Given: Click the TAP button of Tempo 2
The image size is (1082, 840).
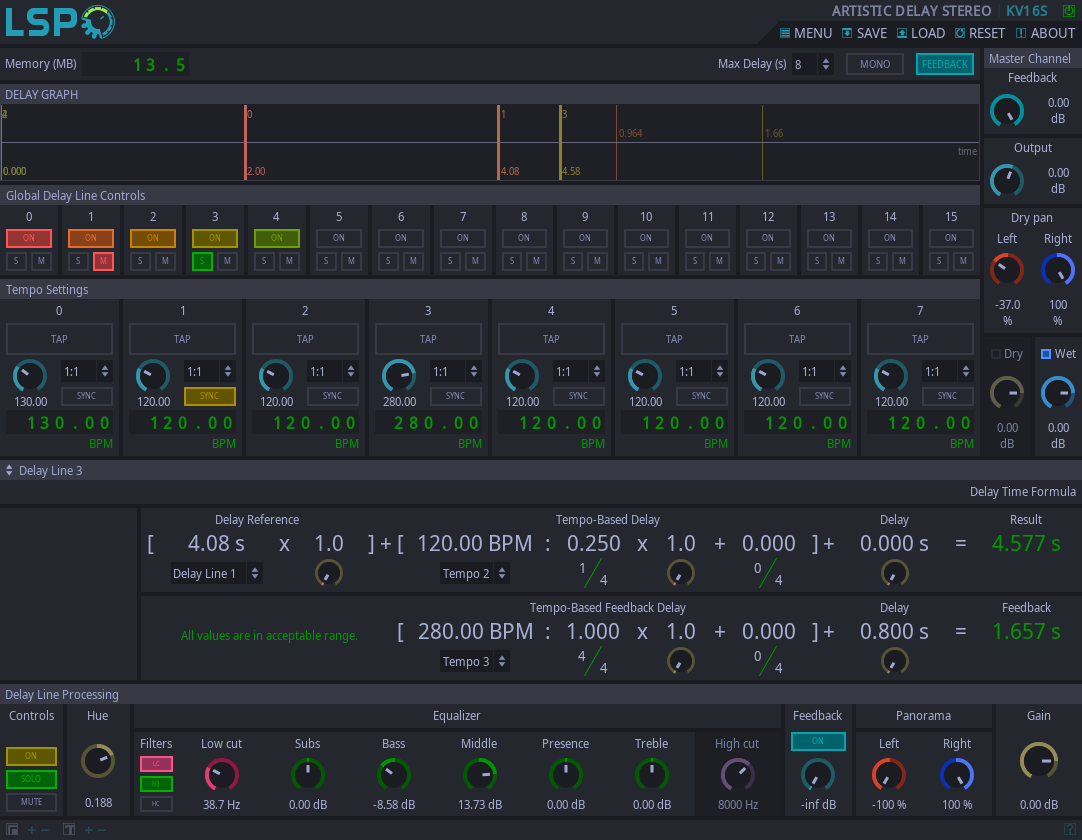Looking at the screenshot, I should (x=305, y=340).
